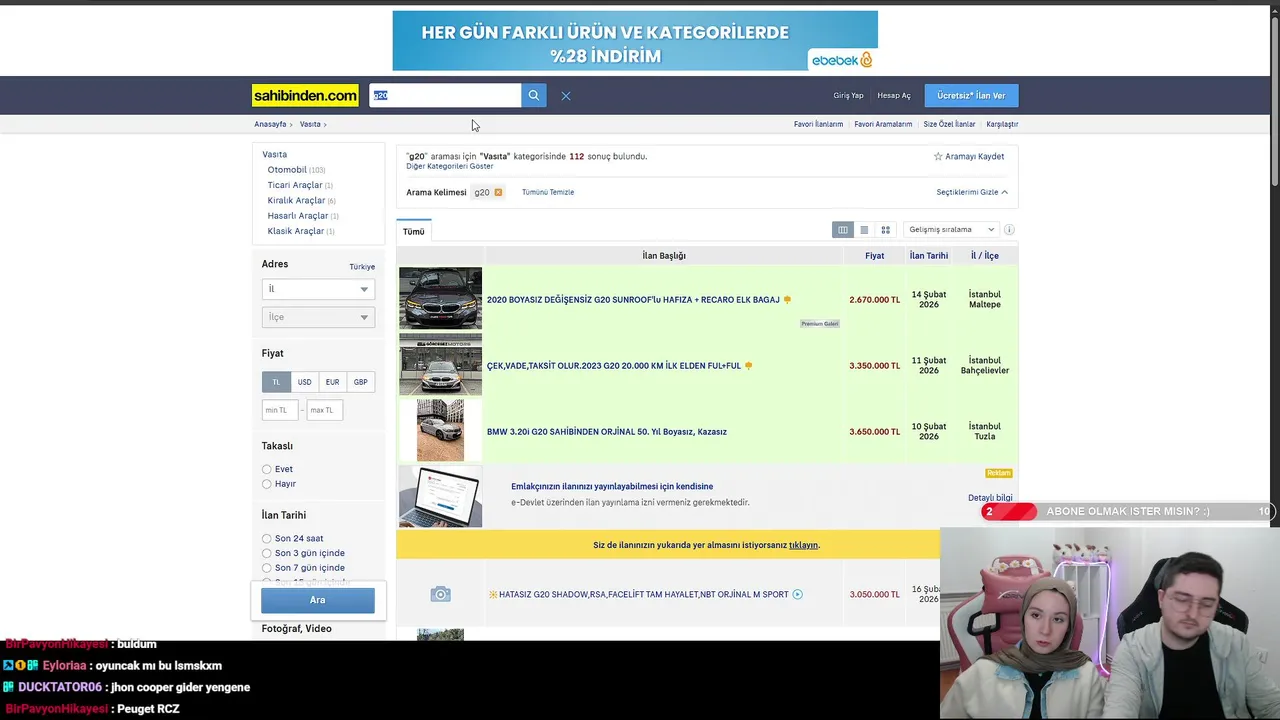Open thumbnail of BMW 3.20i G20 listing
The width and height of the screenshot is (1280, 720).
(x=440, y=430)
